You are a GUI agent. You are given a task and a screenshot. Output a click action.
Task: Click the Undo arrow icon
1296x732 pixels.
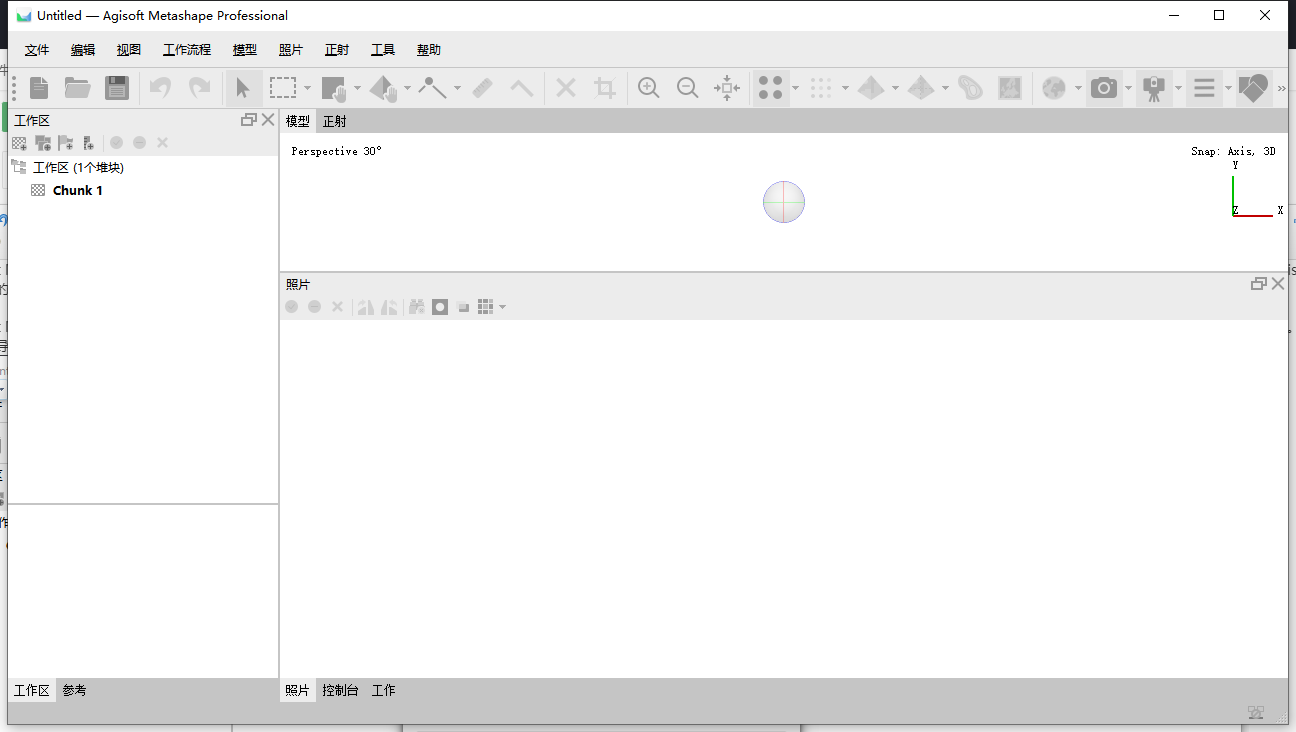point(160,88)
